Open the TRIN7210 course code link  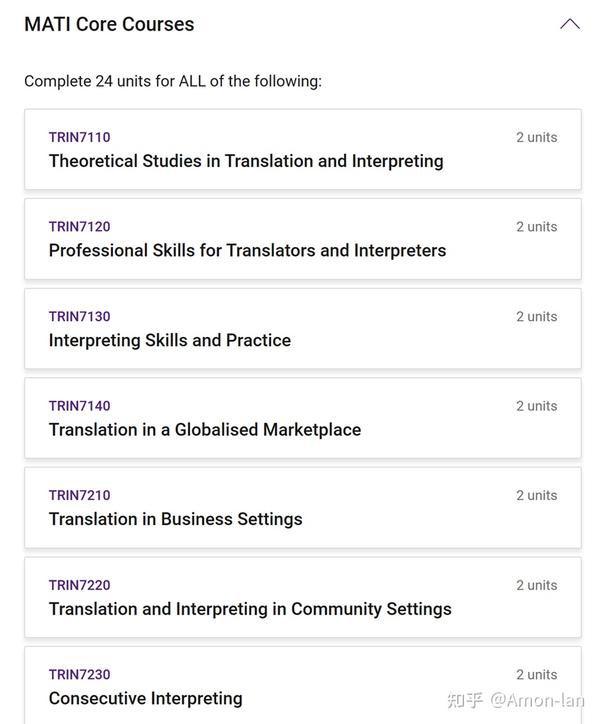(79, 495)
